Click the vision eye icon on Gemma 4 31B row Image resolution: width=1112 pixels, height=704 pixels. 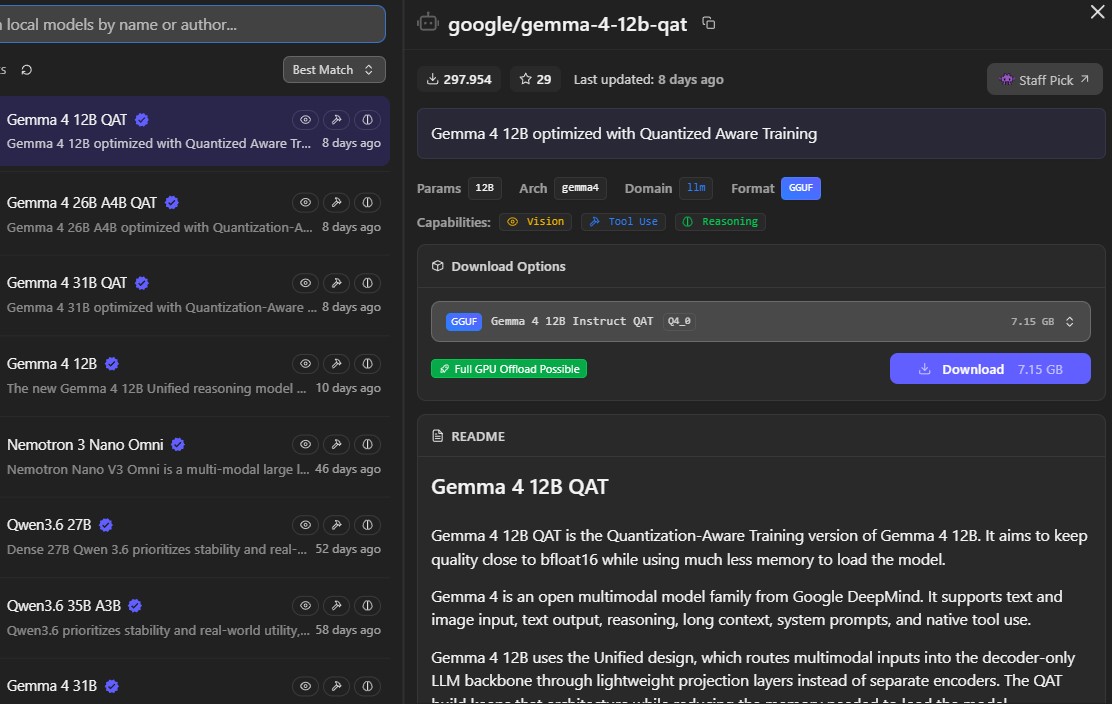(305, 686)
